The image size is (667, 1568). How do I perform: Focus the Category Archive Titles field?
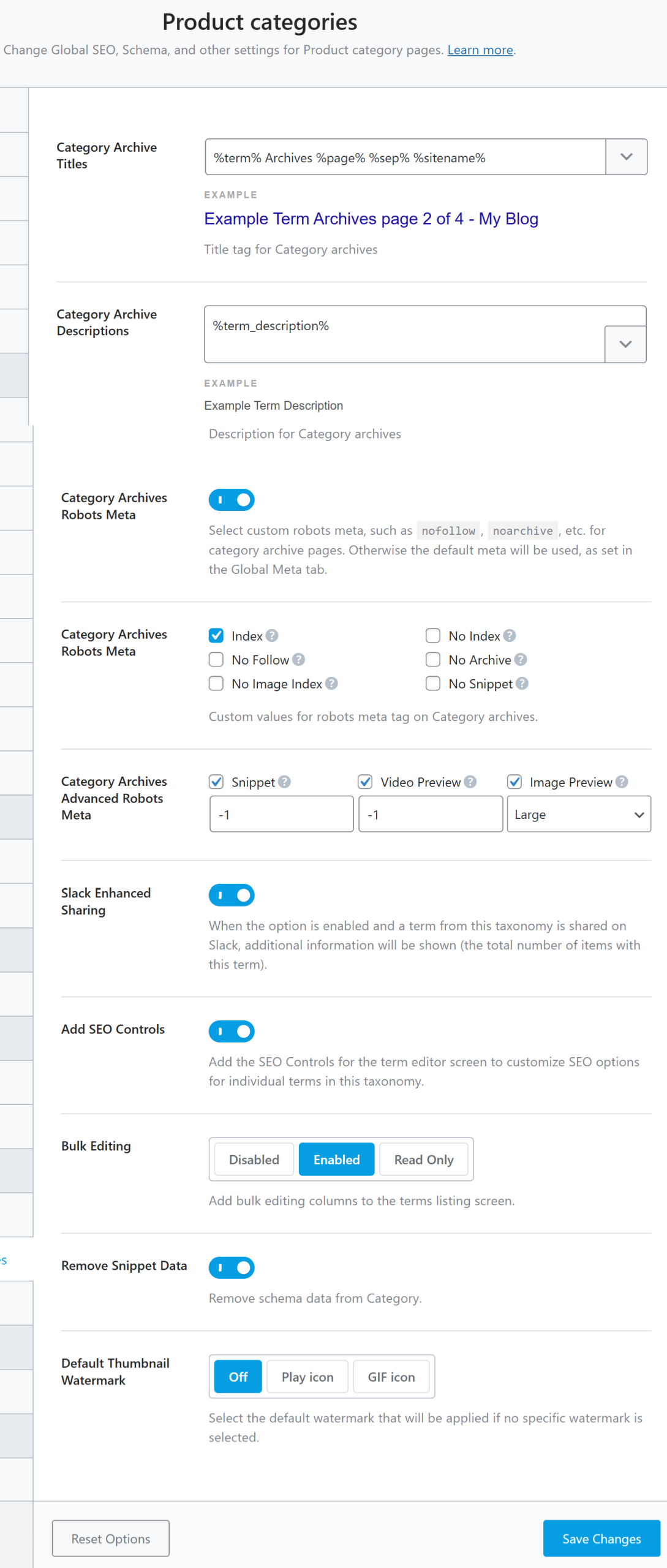(x=405, y=157)
